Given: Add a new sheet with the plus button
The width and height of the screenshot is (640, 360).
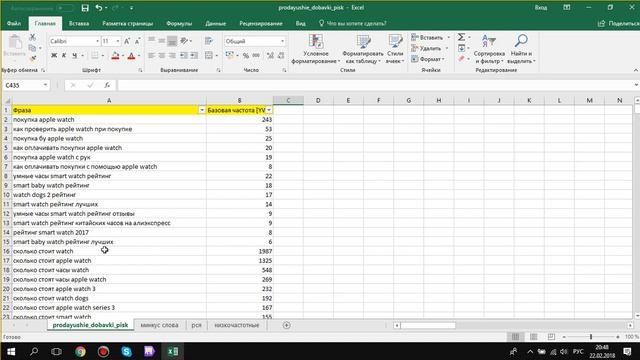Looking at the screenshot, I should click(x=287, y=325).
